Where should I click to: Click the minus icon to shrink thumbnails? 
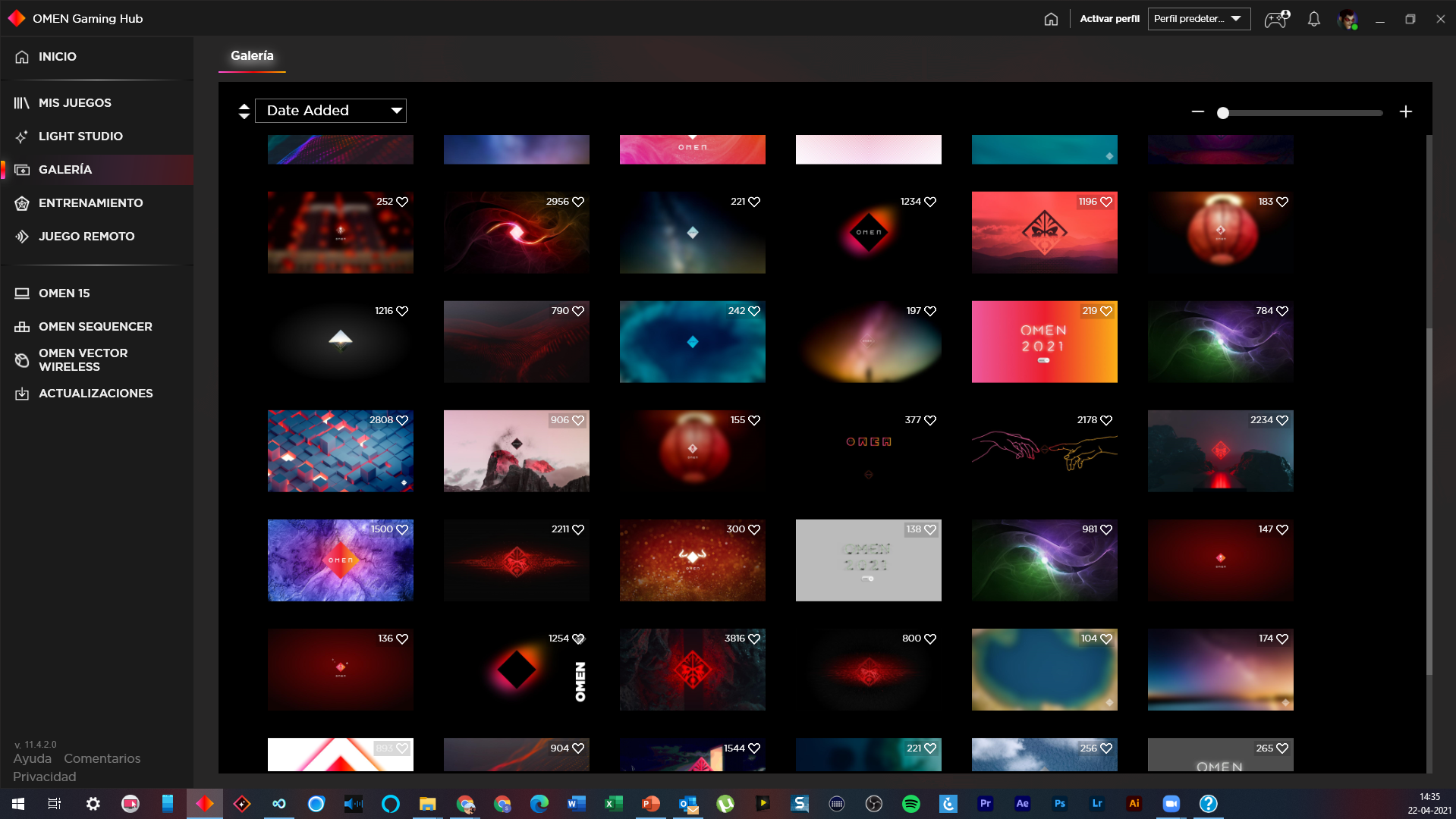1197,111
